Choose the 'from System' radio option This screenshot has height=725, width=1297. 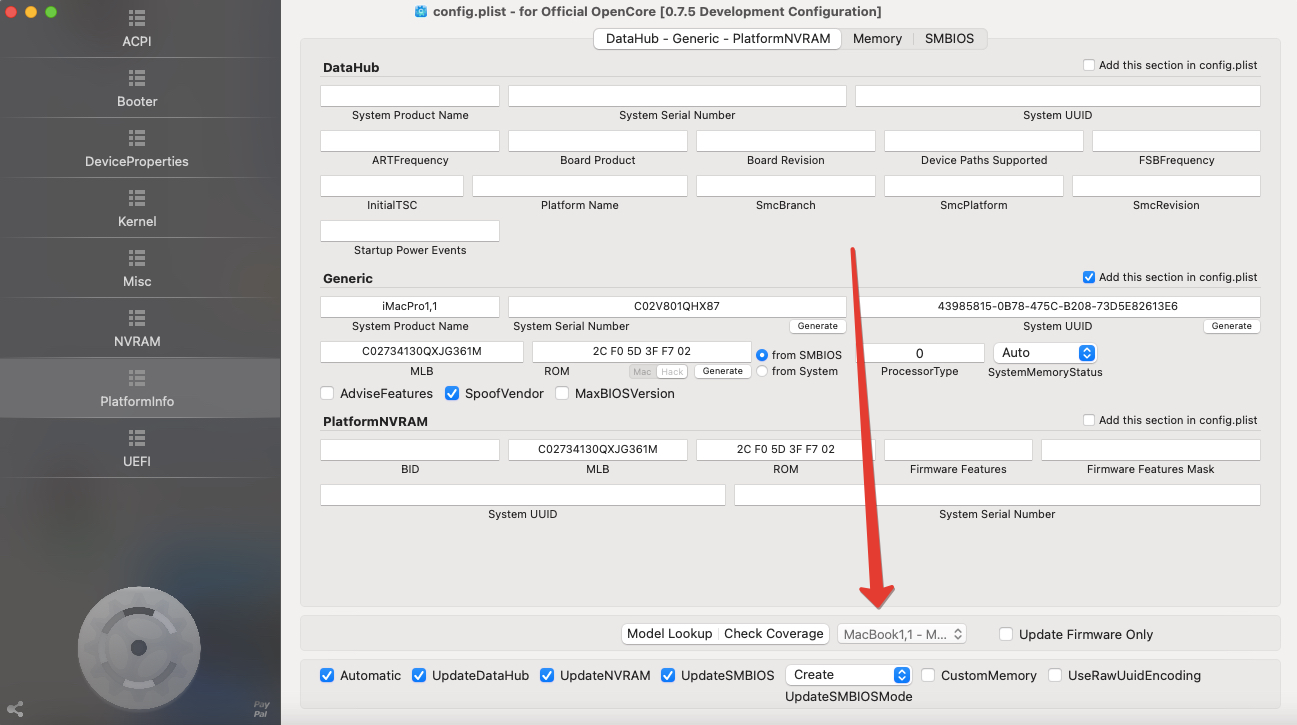[762, 371]
